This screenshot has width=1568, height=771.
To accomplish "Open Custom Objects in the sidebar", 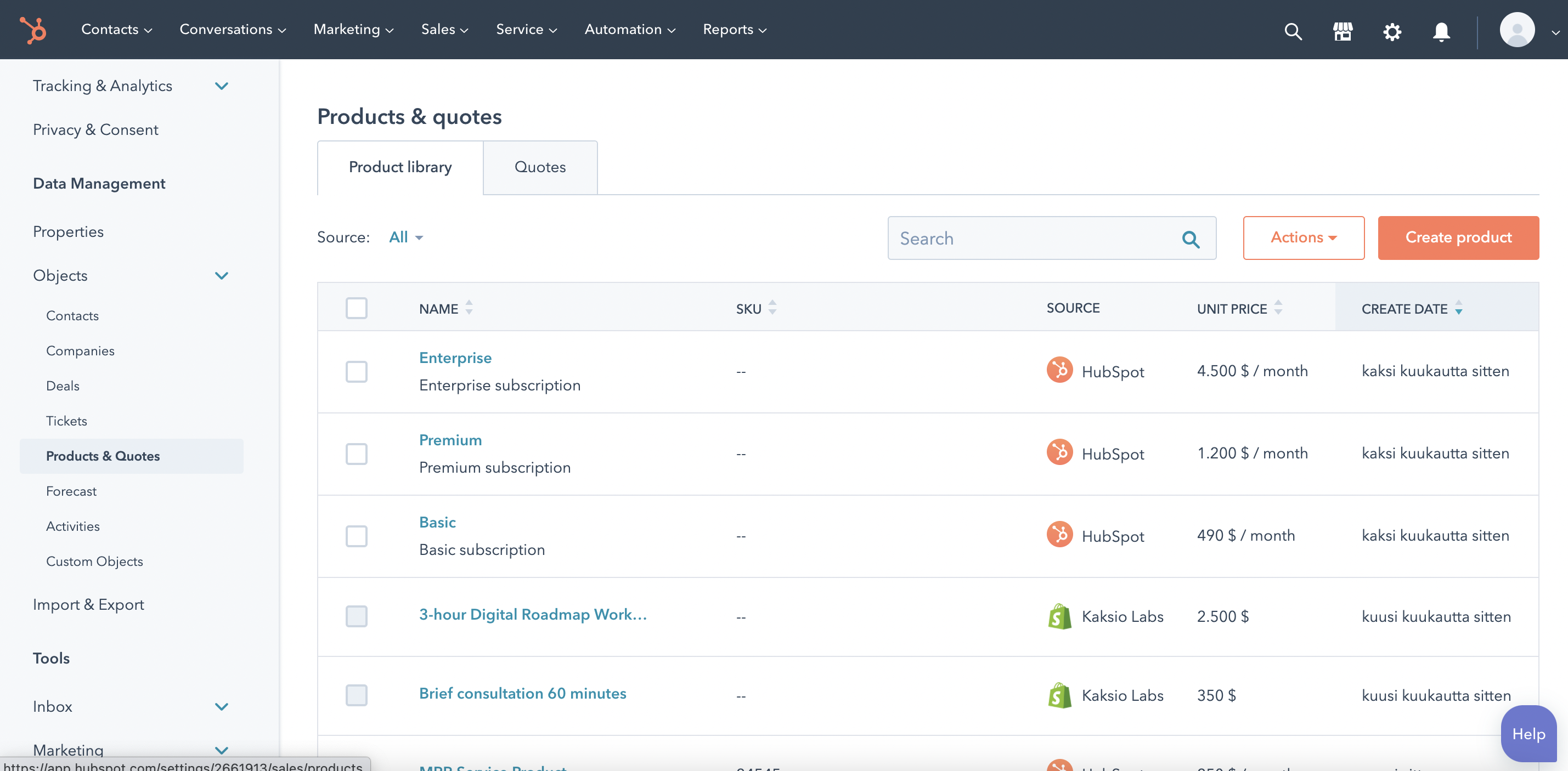I will pyautogui.click(x=94, y=562).
